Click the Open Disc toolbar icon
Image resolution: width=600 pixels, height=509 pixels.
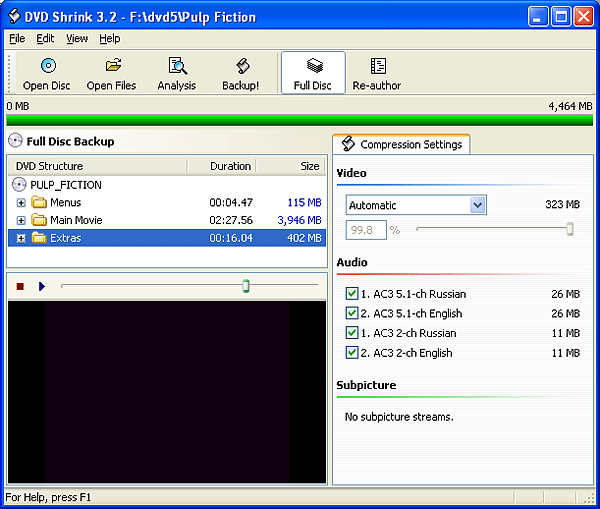[48, 65]
